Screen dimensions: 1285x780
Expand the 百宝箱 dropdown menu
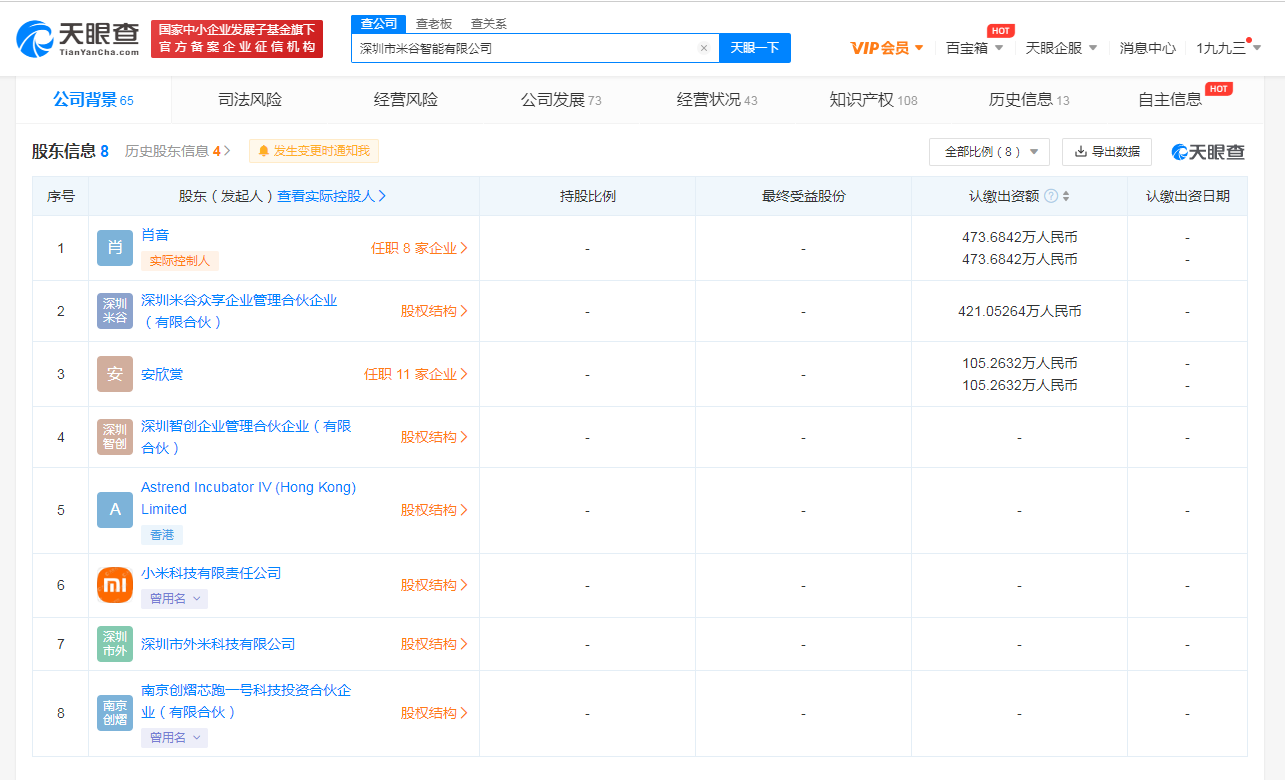974,48
